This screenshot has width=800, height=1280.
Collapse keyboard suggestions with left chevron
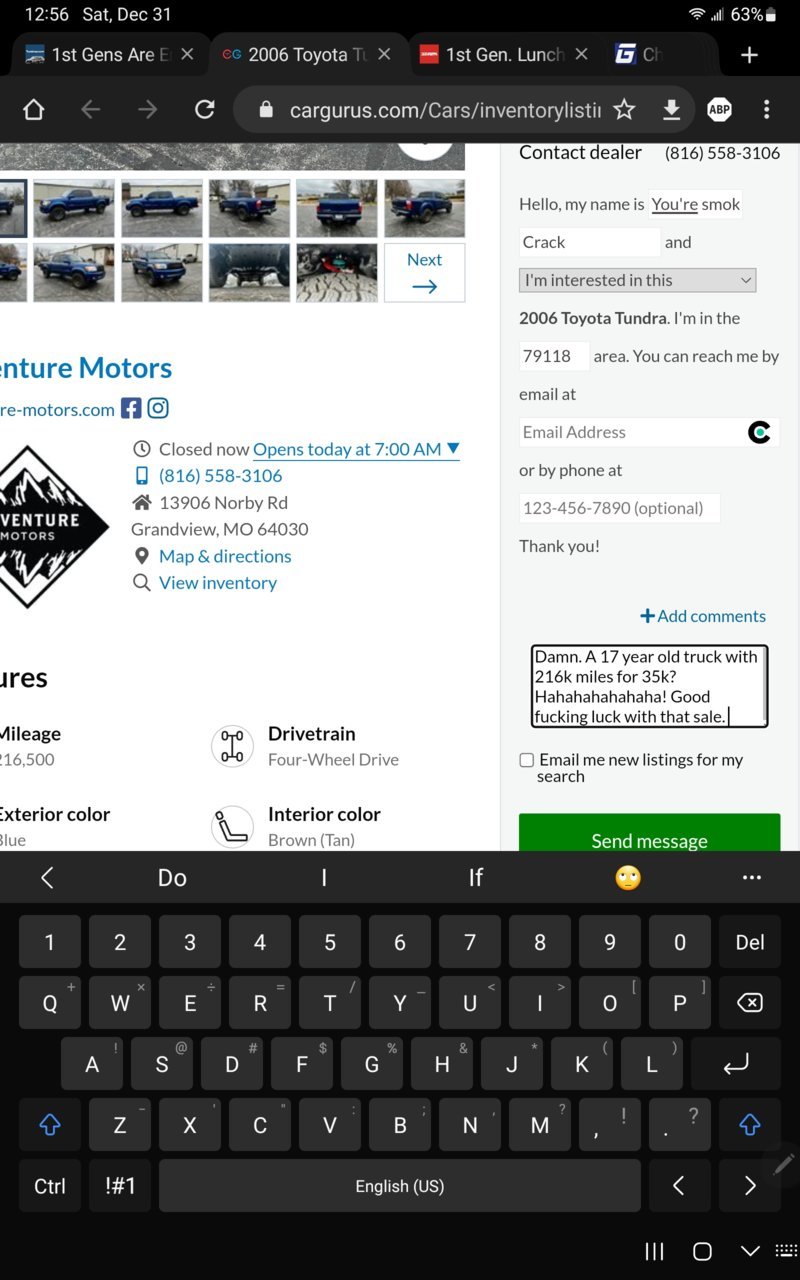click(x=47, y=877)
